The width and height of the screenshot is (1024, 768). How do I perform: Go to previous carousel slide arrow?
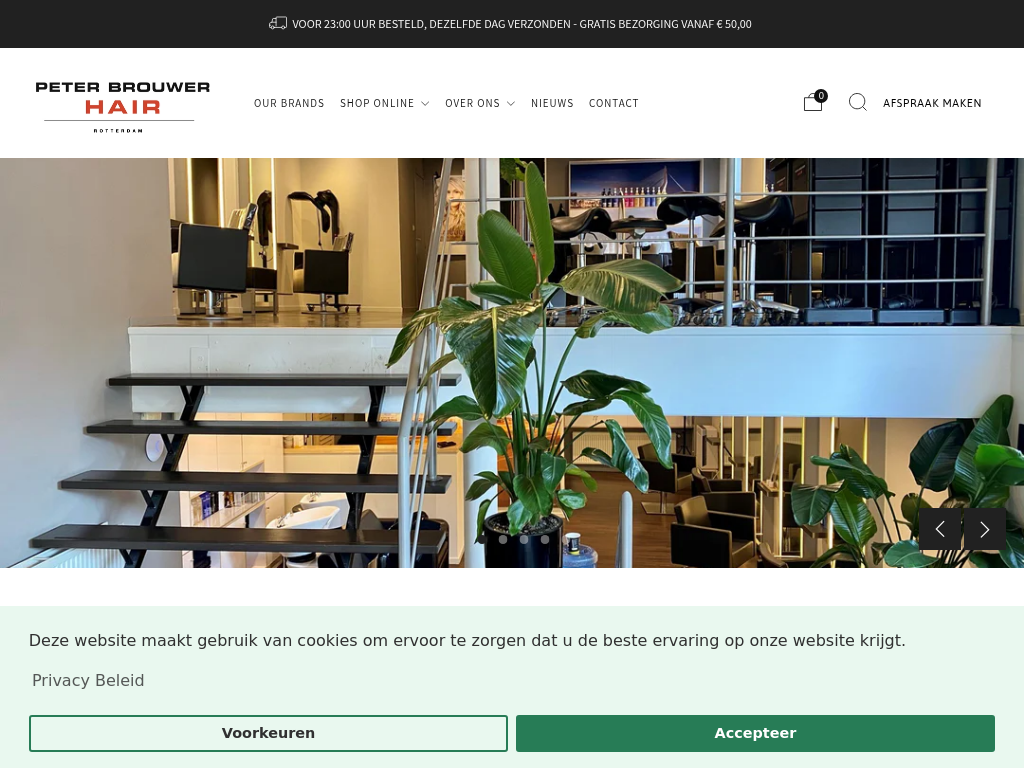pos(940,529)
